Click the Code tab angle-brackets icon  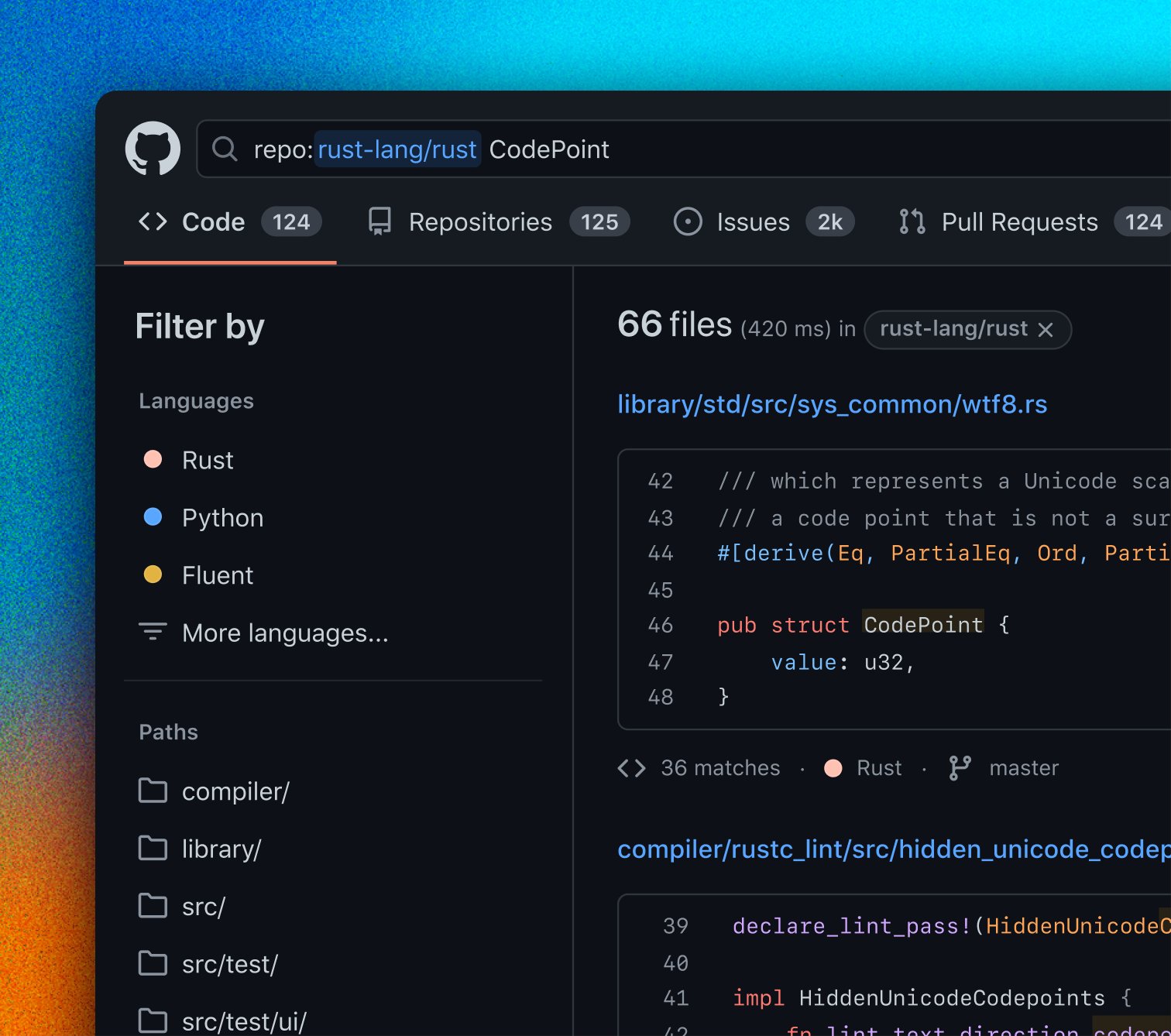coord(153,222)
